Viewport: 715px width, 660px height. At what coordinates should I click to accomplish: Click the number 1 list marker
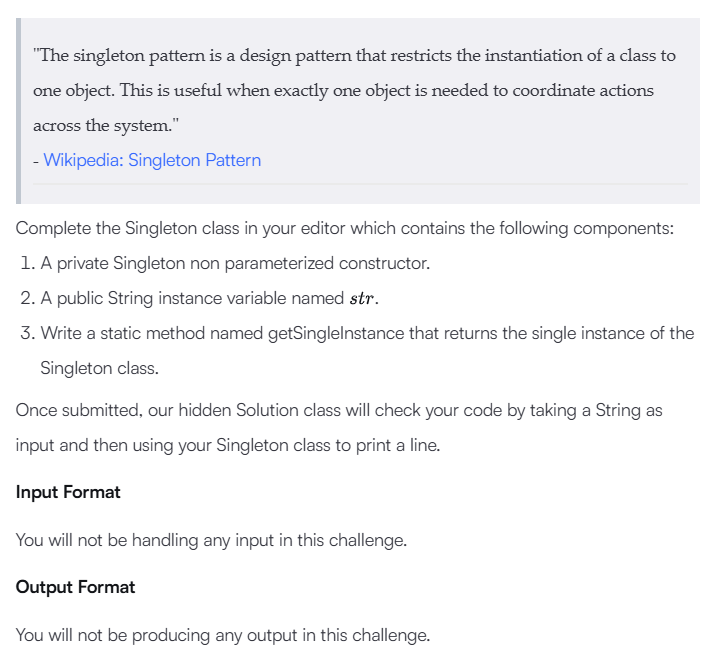[26, 264]
